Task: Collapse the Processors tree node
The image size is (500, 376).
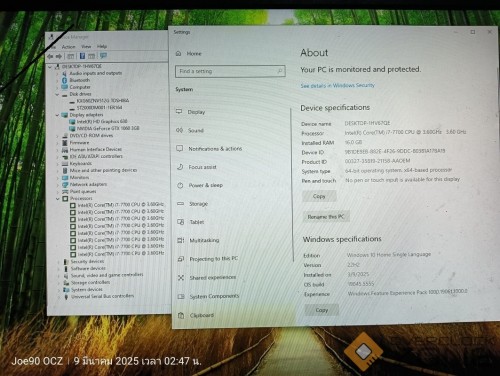Action: (58, 199)
